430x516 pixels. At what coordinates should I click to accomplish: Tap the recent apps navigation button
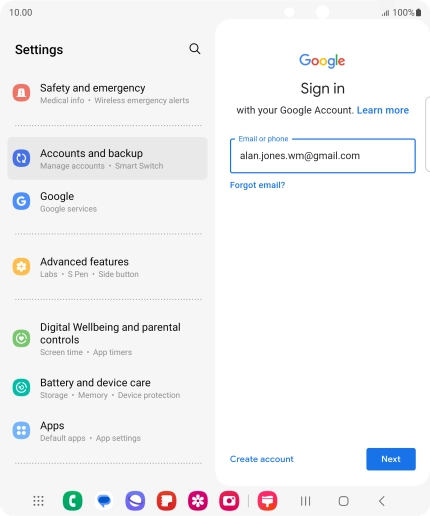pos(305,501)
